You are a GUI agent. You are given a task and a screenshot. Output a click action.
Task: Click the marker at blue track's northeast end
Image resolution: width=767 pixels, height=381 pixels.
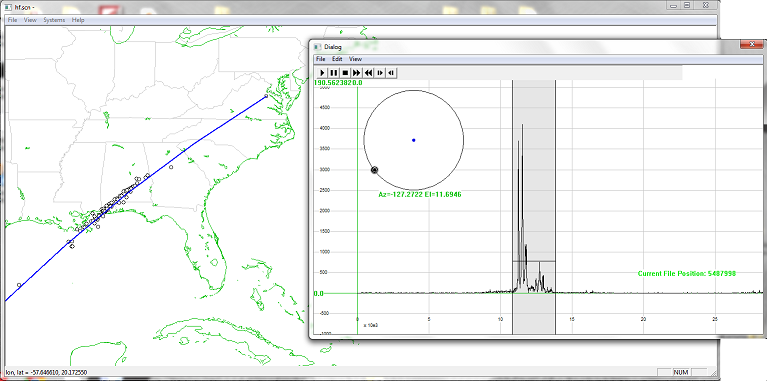[267, 96]
